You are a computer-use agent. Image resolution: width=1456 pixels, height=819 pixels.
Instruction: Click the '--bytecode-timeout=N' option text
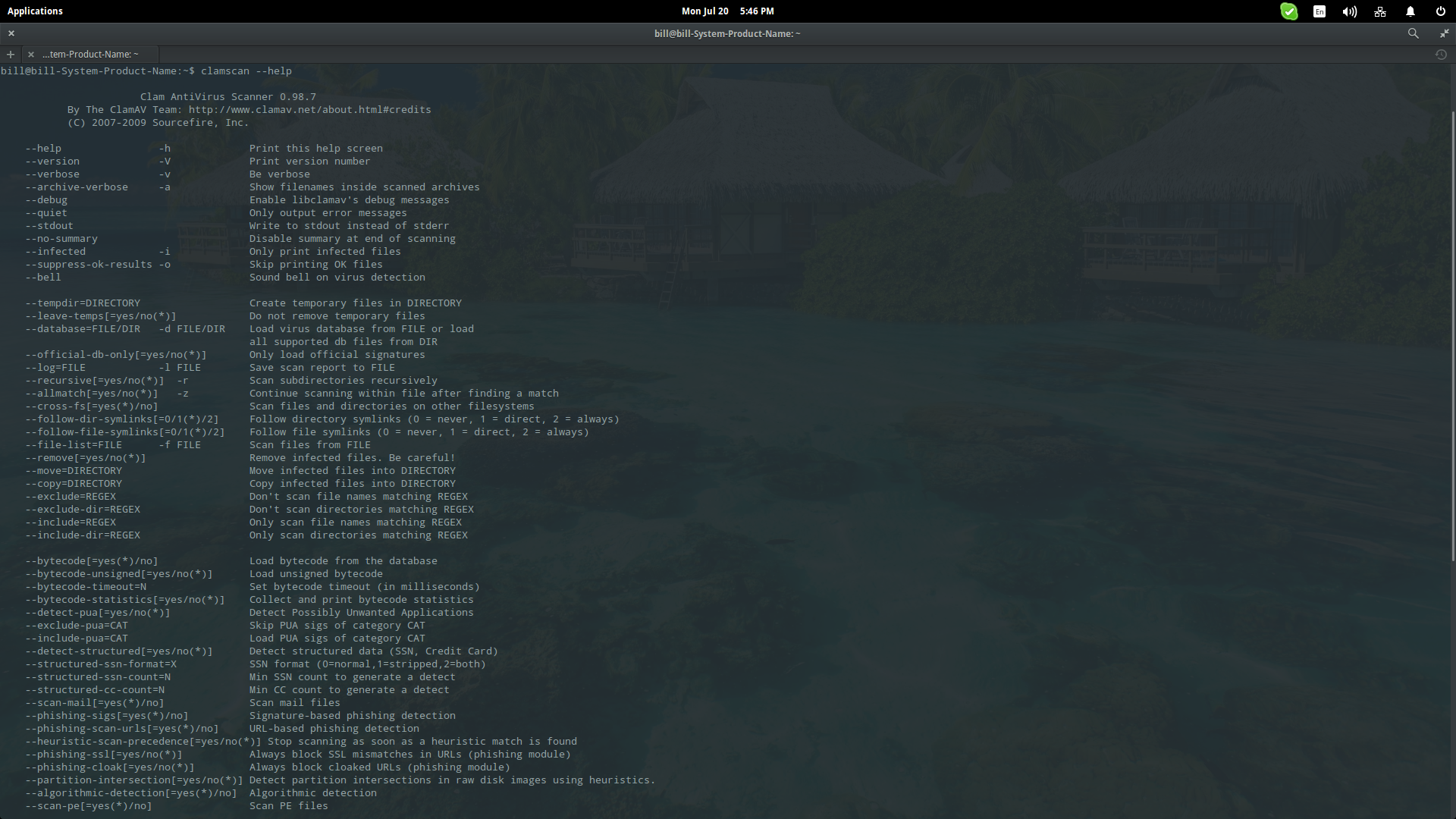coord(86,587)
